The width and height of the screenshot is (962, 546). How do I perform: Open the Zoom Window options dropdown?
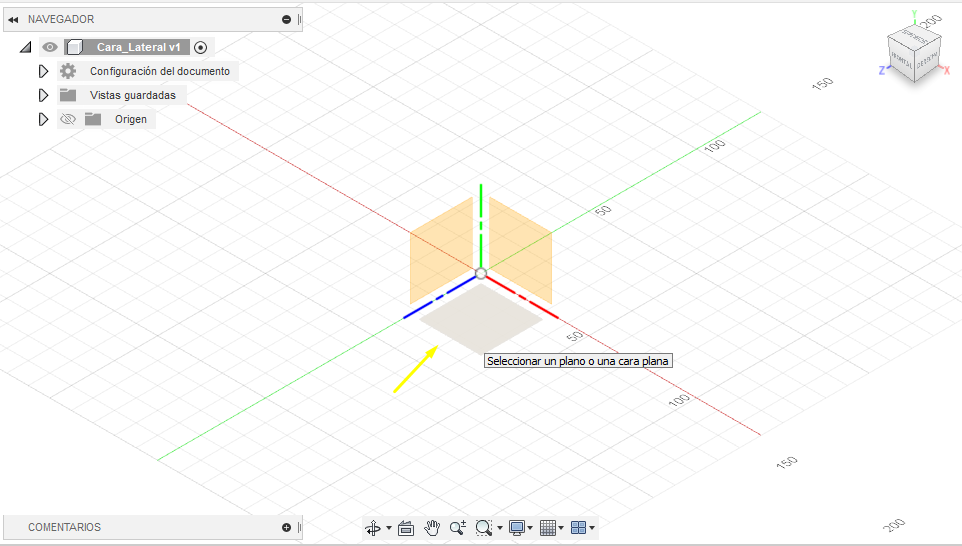[x=500, y=528]
